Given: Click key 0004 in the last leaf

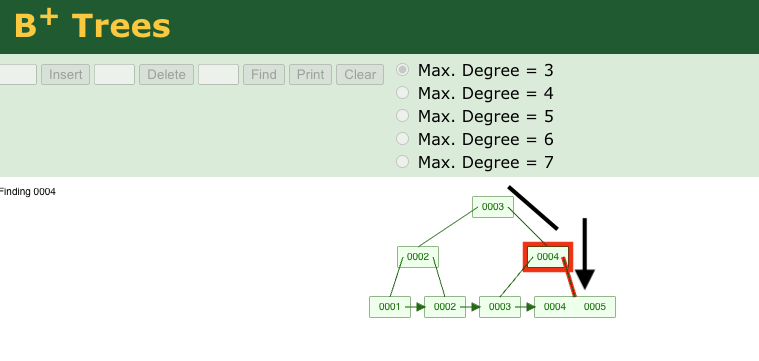Looking at the screenshot, I should coord(555,307).
